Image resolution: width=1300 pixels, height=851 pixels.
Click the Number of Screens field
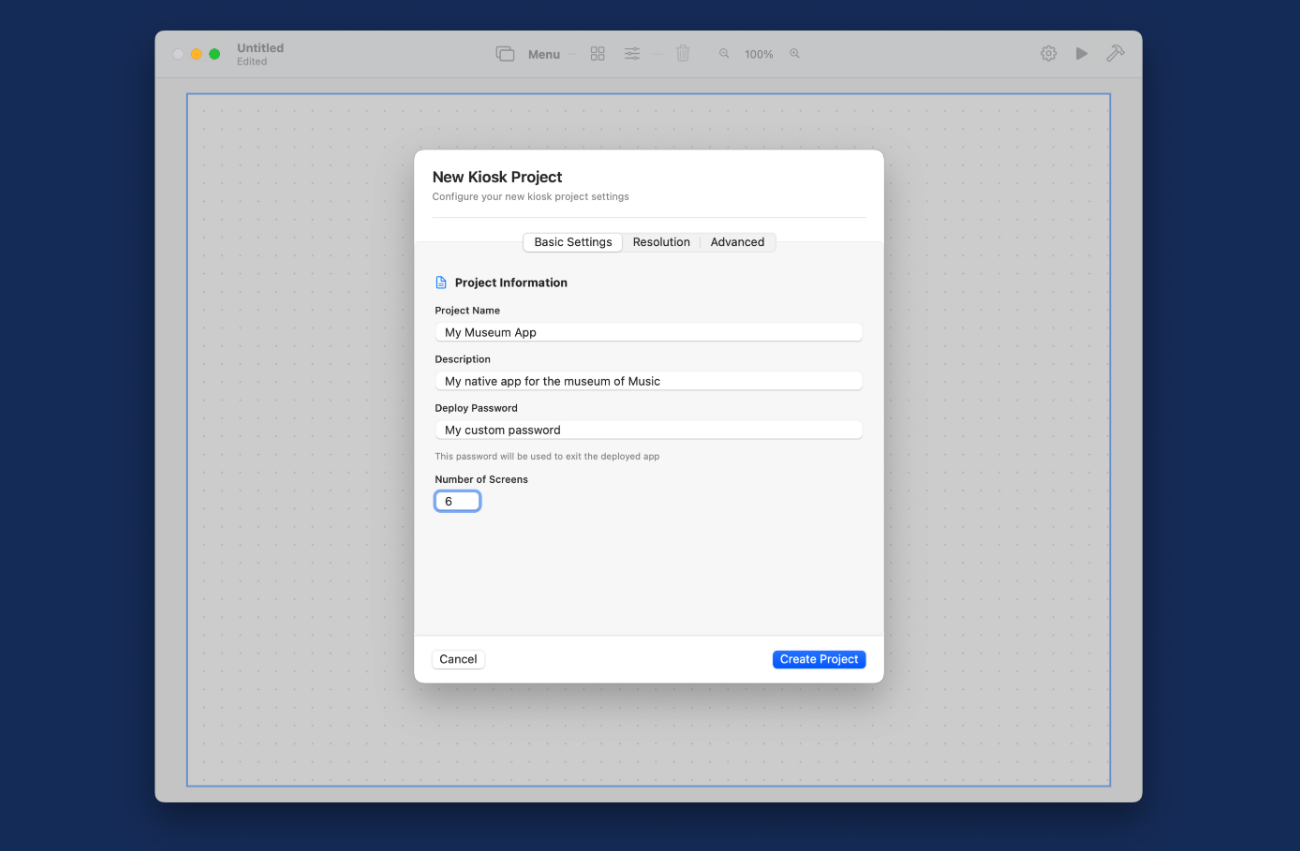click(x=458, y=501)
